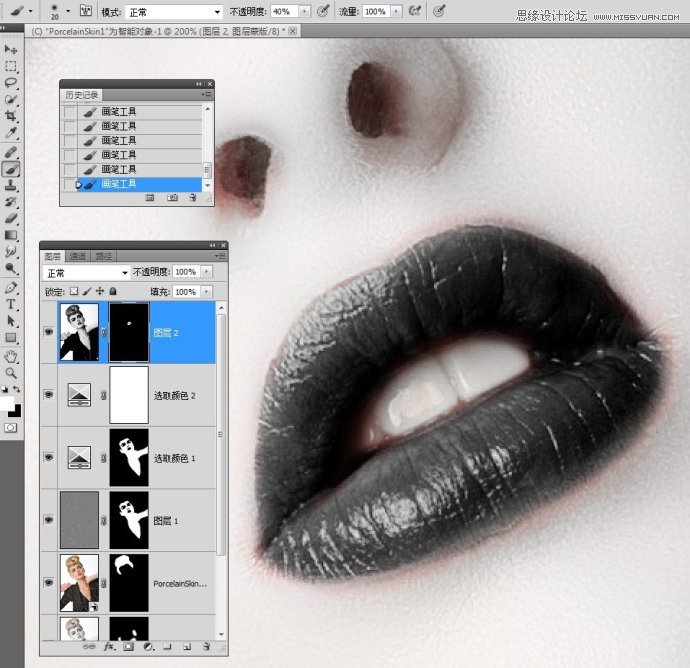690x668 pixels.
Task: Select the Lasso tool
Action: click(11, 83)
